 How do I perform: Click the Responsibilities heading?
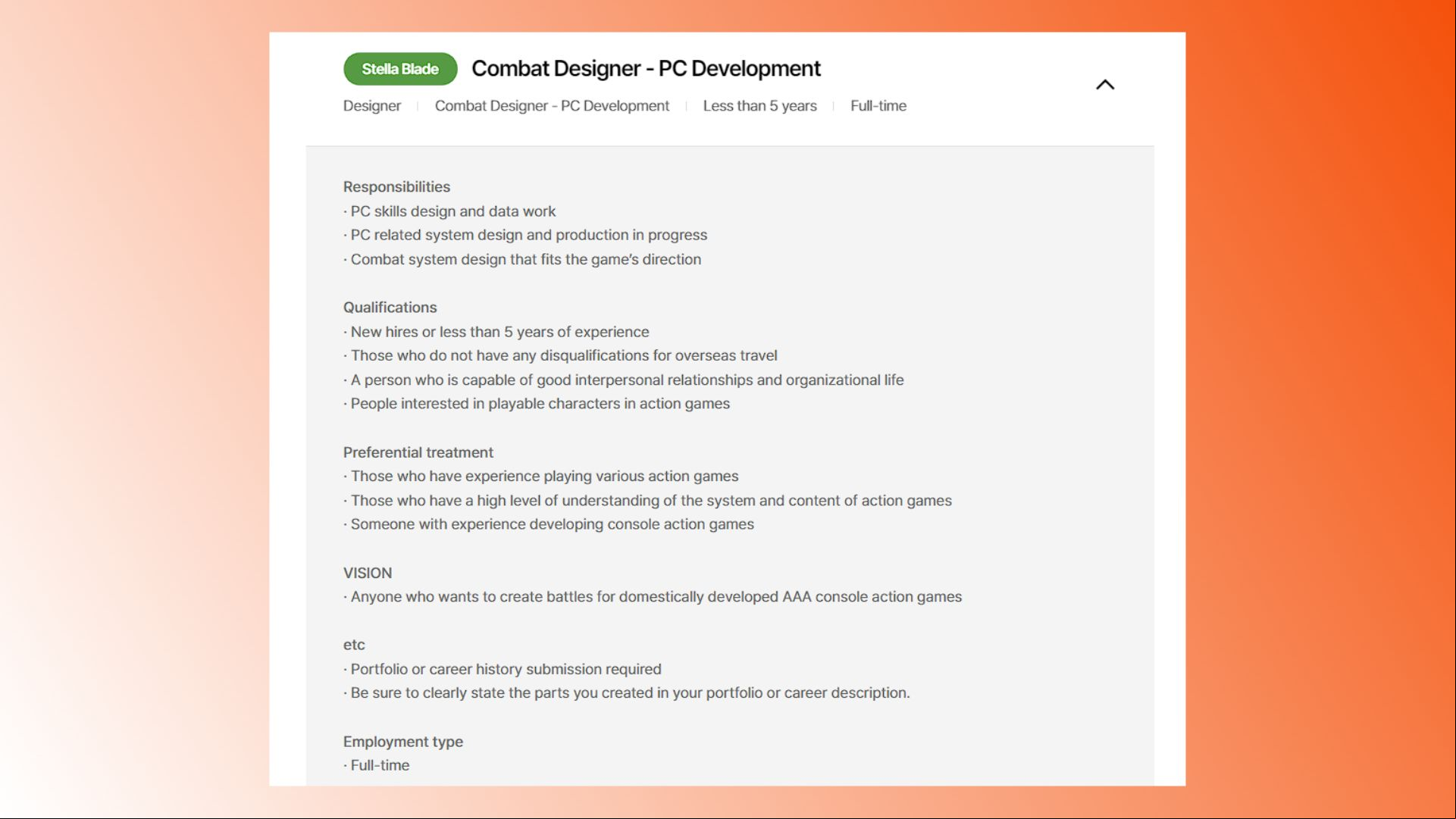396,187
